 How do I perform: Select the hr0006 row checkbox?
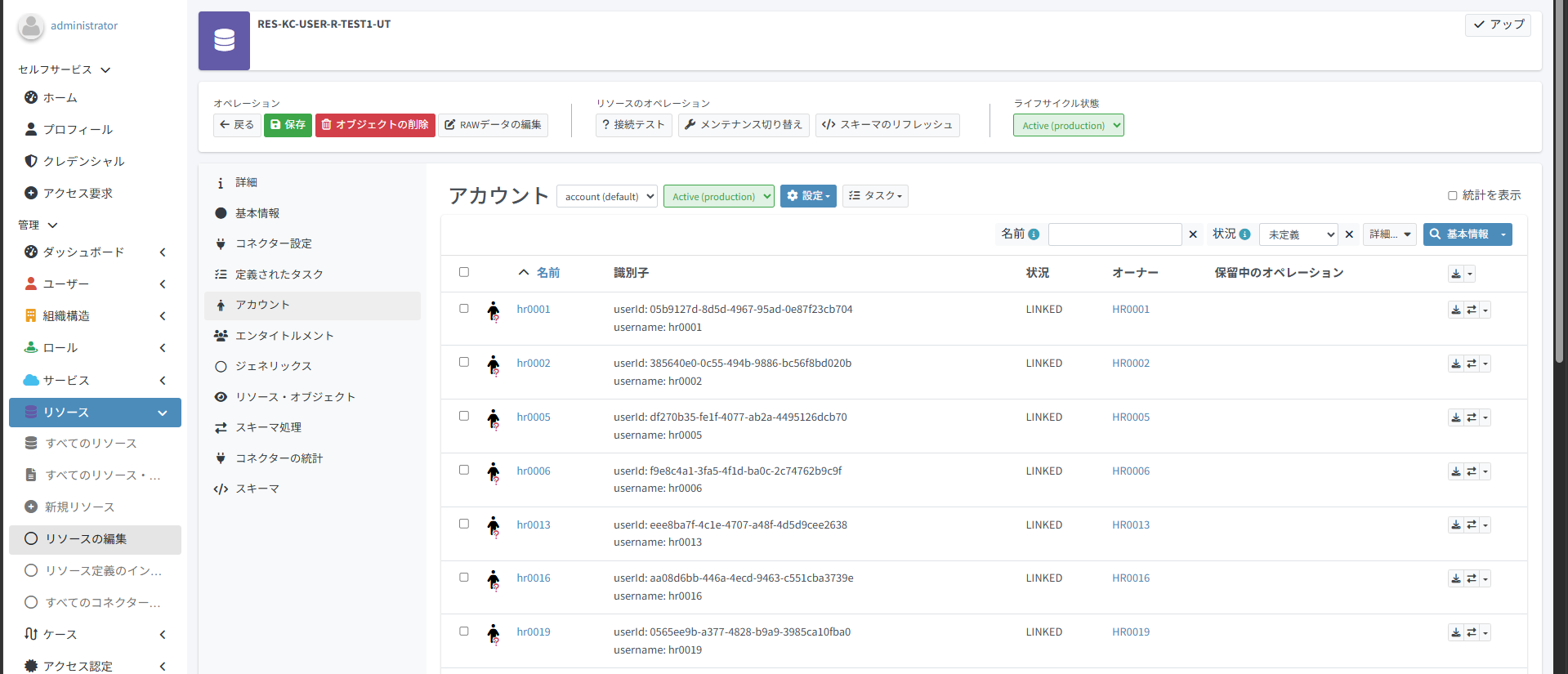point(464,470)
